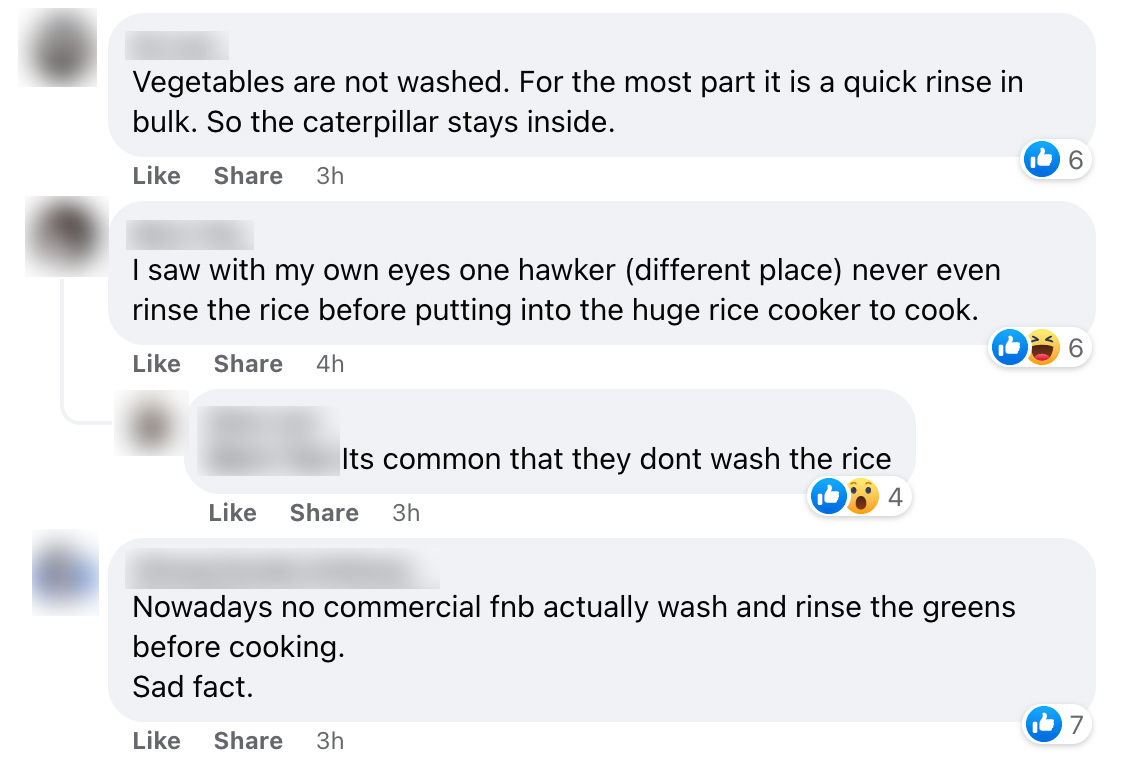1140x764 pixels.
Task: Share the 'Its common' reply
Action: click(324, 513)
